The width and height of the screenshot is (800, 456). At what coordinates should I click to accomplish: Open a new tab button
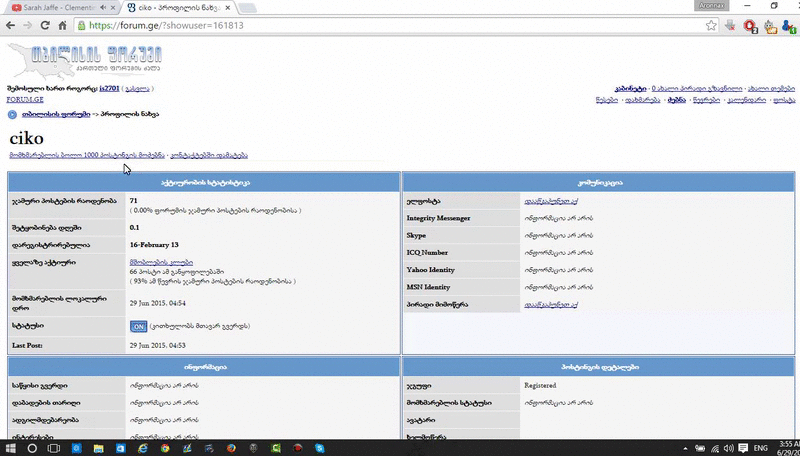[247, 8]
